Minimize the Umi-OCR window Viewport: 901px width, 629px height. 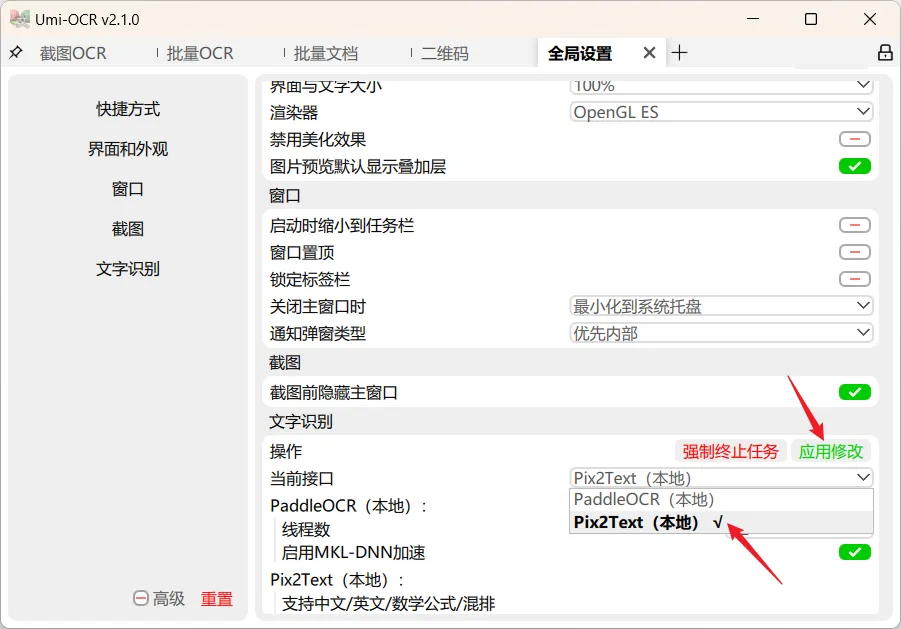[753, 19]
